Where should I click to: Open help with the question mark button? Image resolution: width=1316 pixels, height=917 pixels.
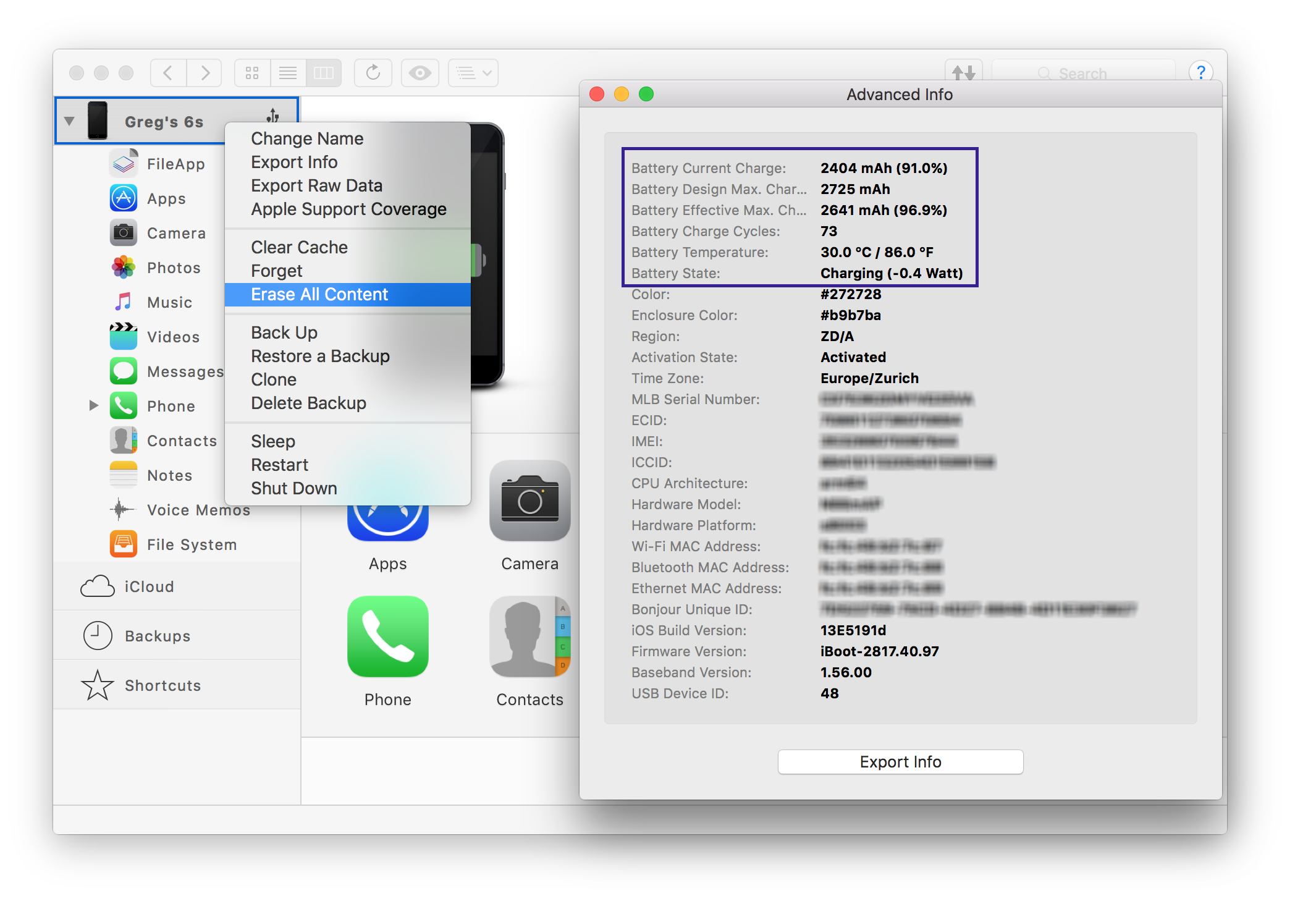(x=1200, y=72)
